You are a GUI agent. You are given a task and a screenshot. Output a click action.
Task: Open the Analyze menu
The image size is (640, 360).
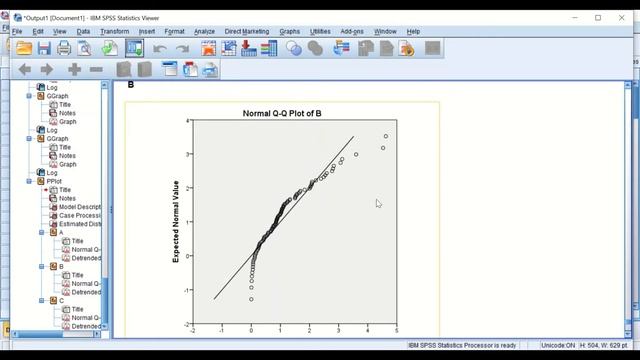point(204,31)
